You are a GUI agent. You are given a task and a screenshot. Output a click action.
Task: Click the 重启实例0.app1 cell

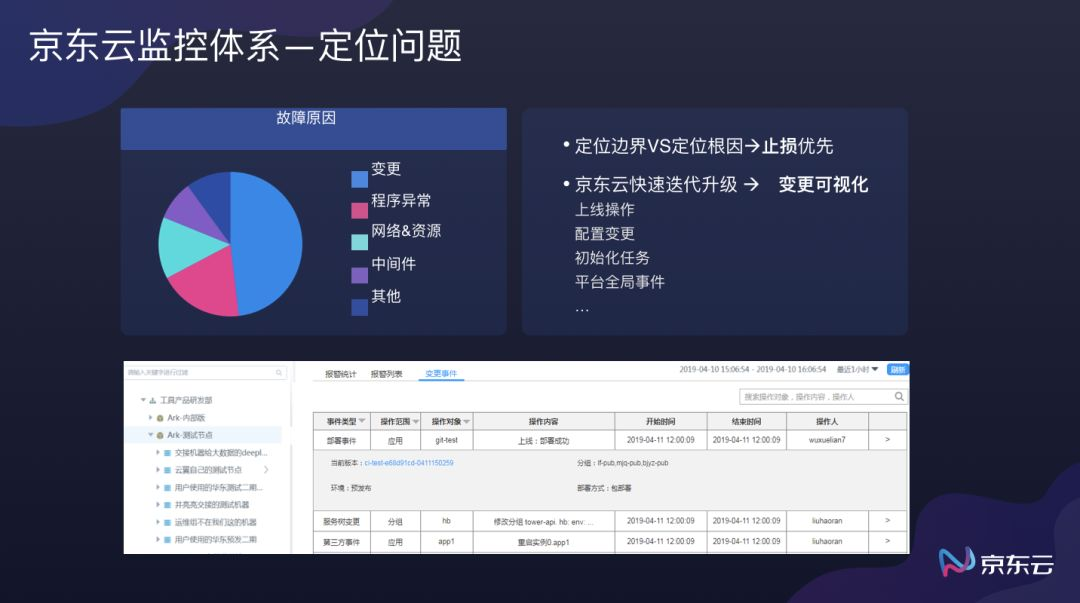coord(543,542)
